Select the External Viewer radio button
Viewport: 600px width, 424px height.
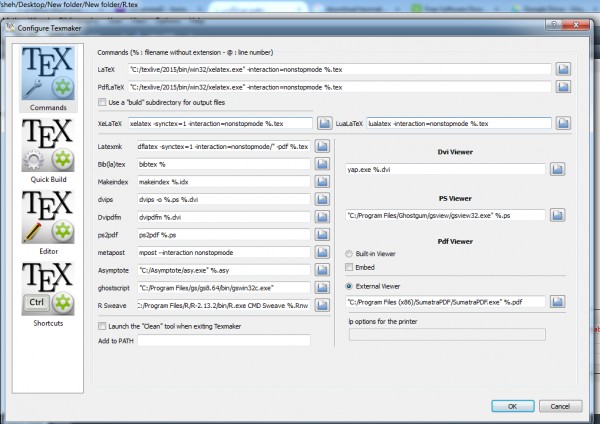point(350,283)
